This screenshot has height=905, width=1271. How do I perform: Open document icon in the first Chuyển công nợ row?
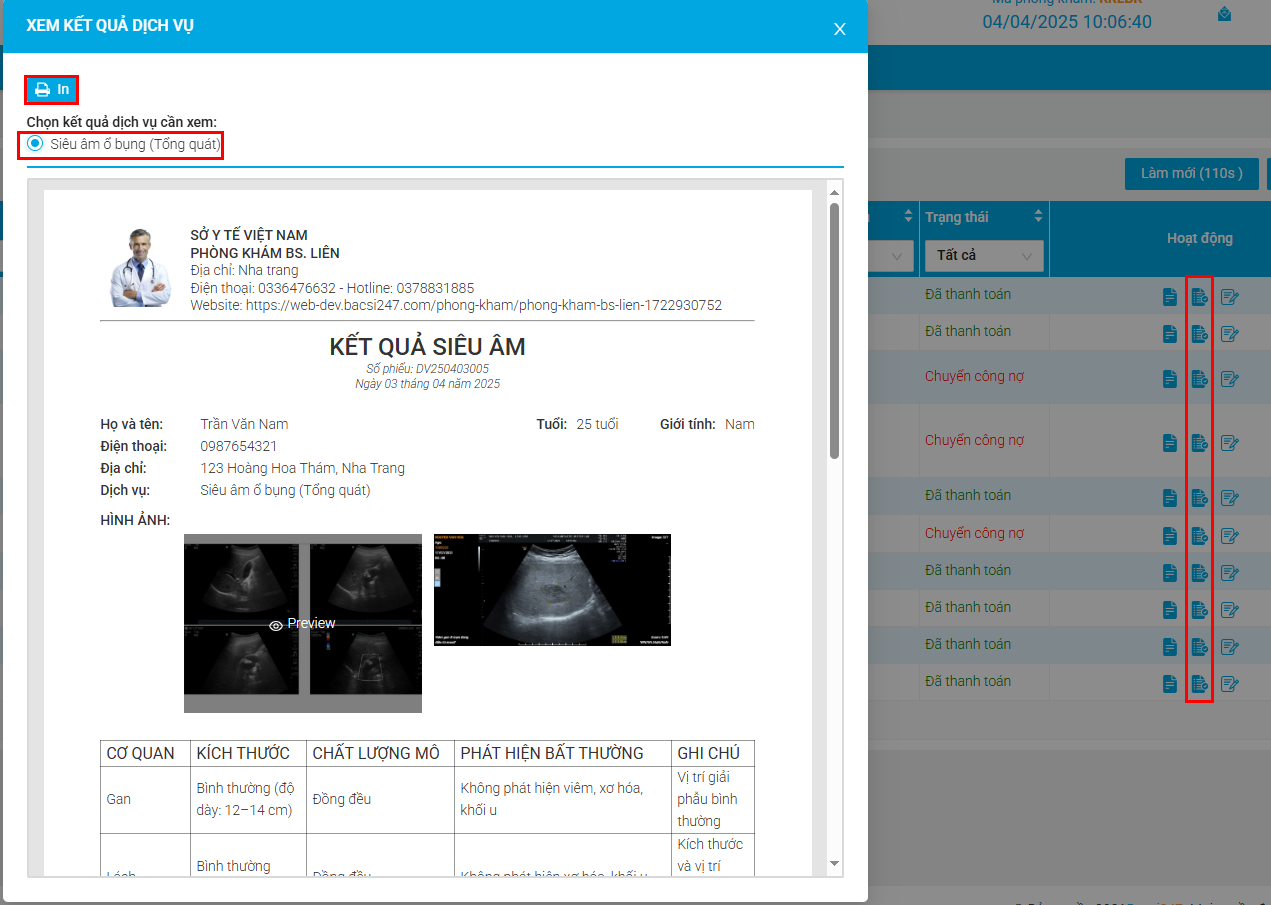[x=1170, y=379]
